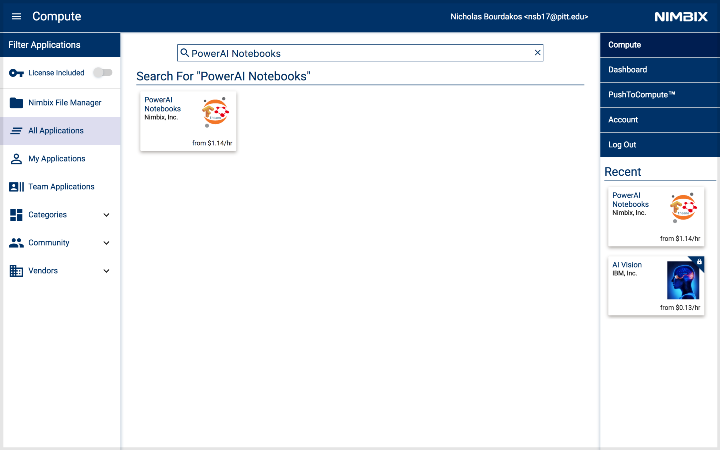Open the Vendors filter

60,271
